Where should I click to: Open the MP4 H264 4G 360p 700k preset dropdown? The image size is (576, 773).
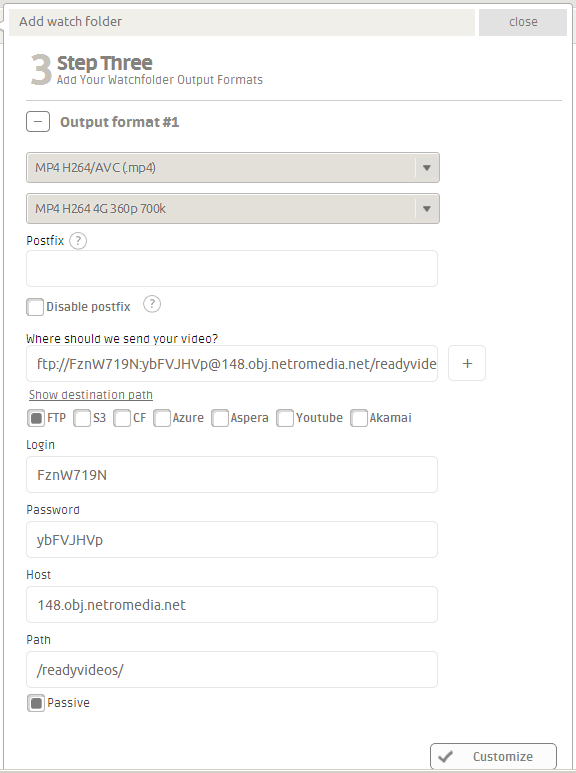pos(233,209)
